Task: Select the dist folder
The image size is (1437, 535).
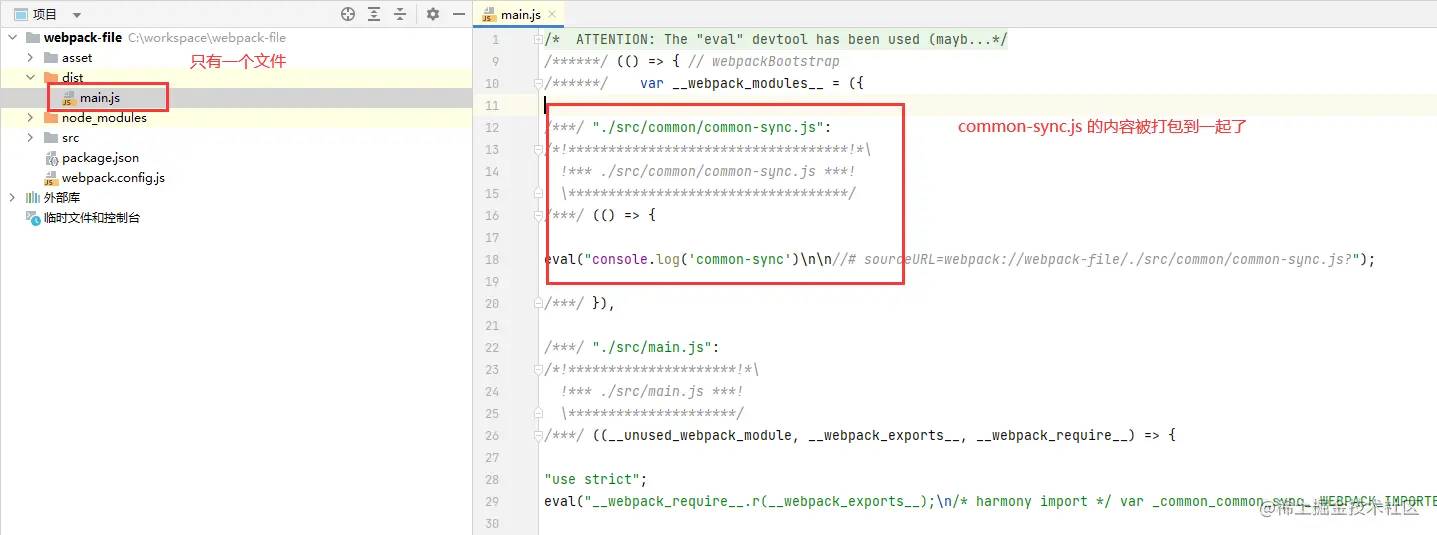Action: click(73, 78)
